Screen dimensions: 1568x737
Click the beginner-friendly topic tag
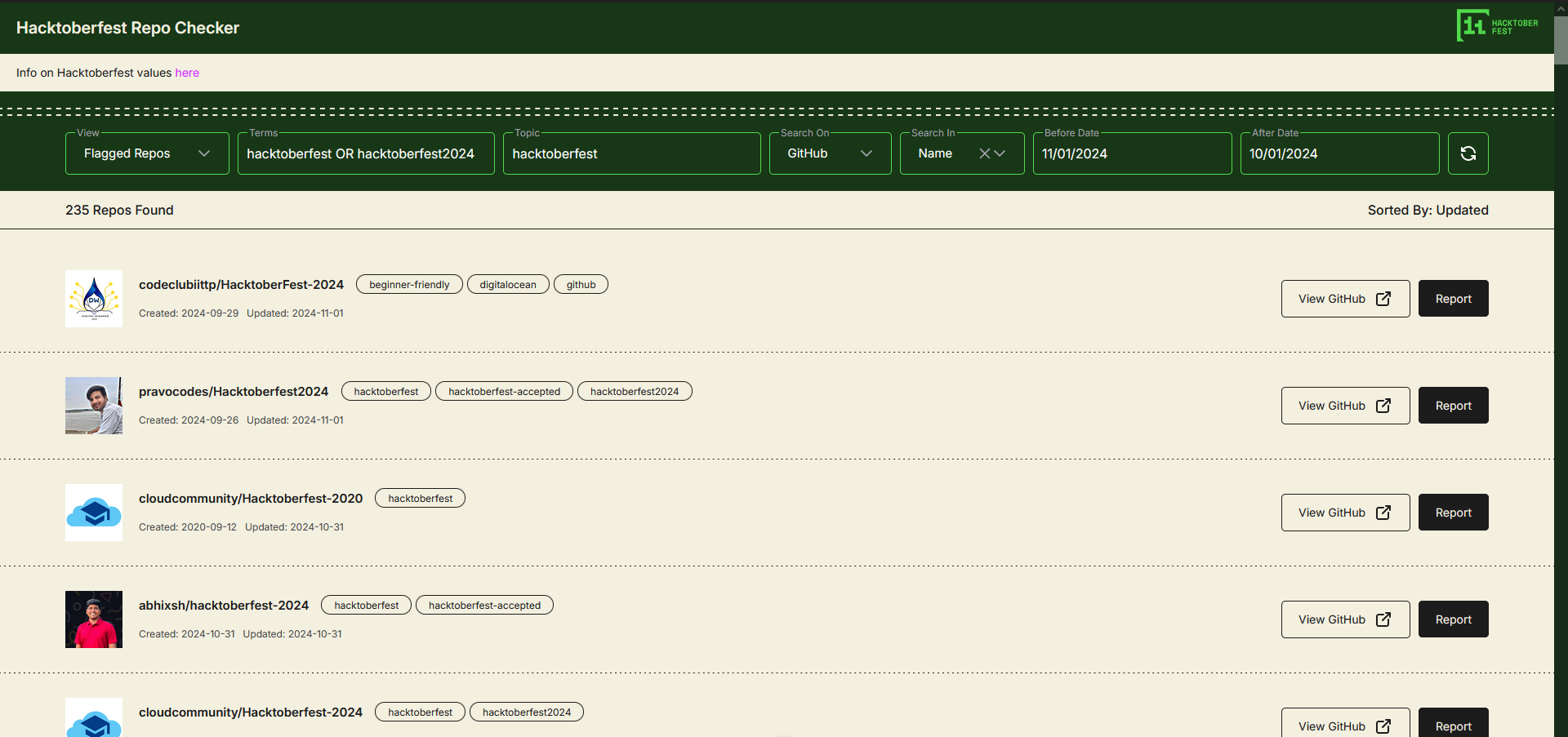[x=409, y=285]
